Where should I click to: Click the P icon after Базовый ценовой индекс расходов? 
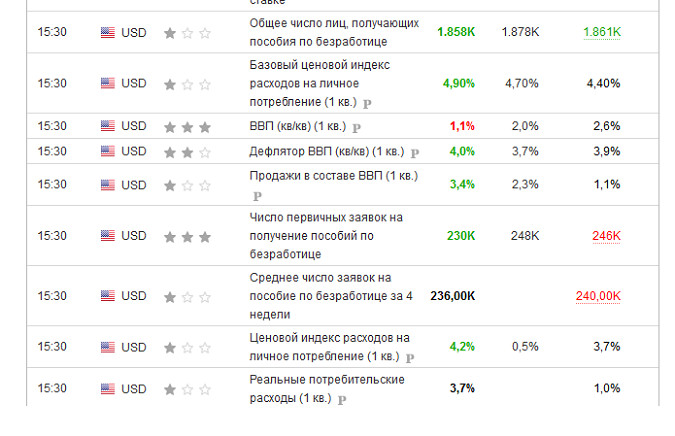pyautogui.click(x=367, y=103)
